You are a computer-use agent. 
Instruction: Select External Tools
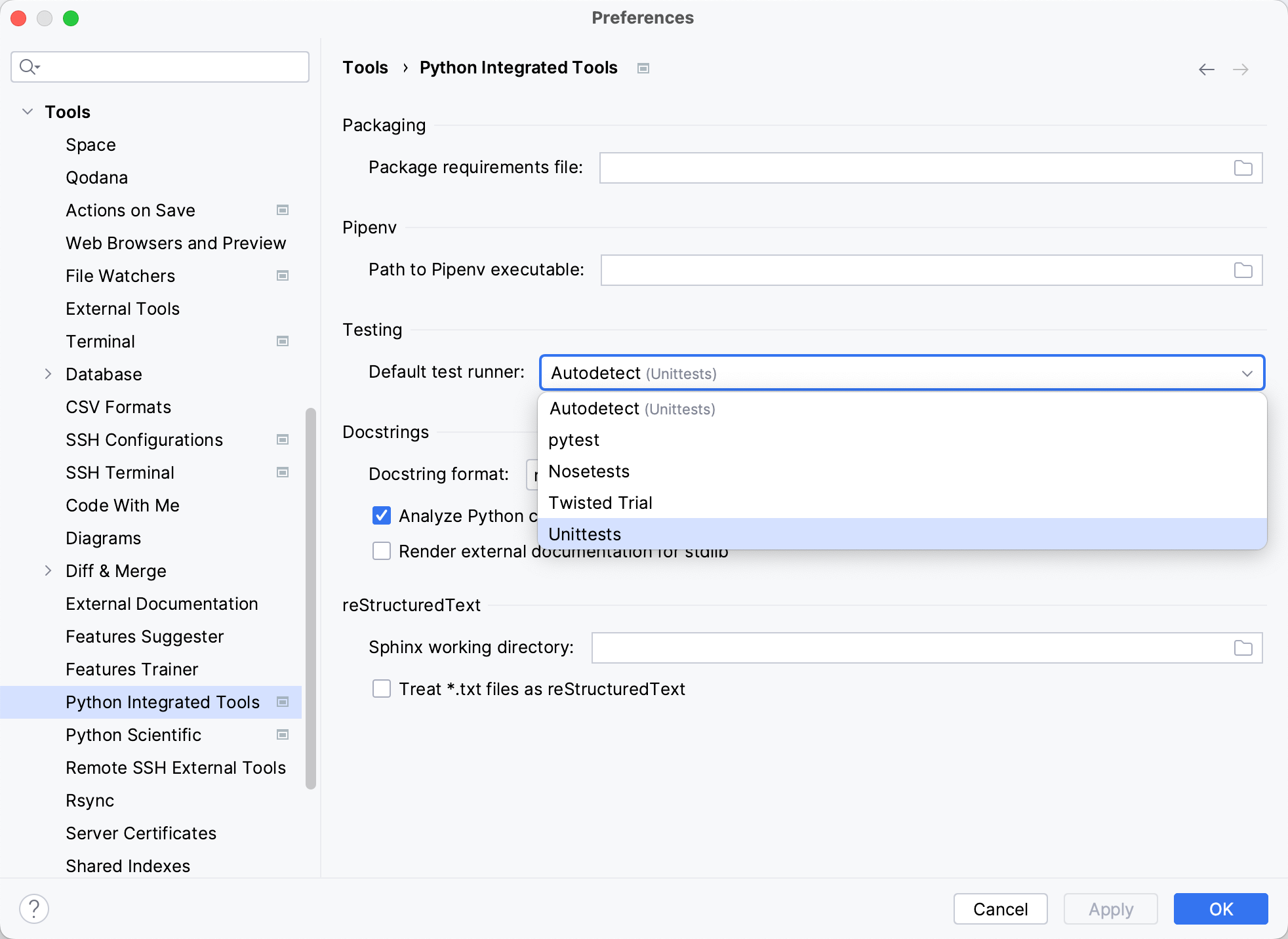(x=123, y=308)
